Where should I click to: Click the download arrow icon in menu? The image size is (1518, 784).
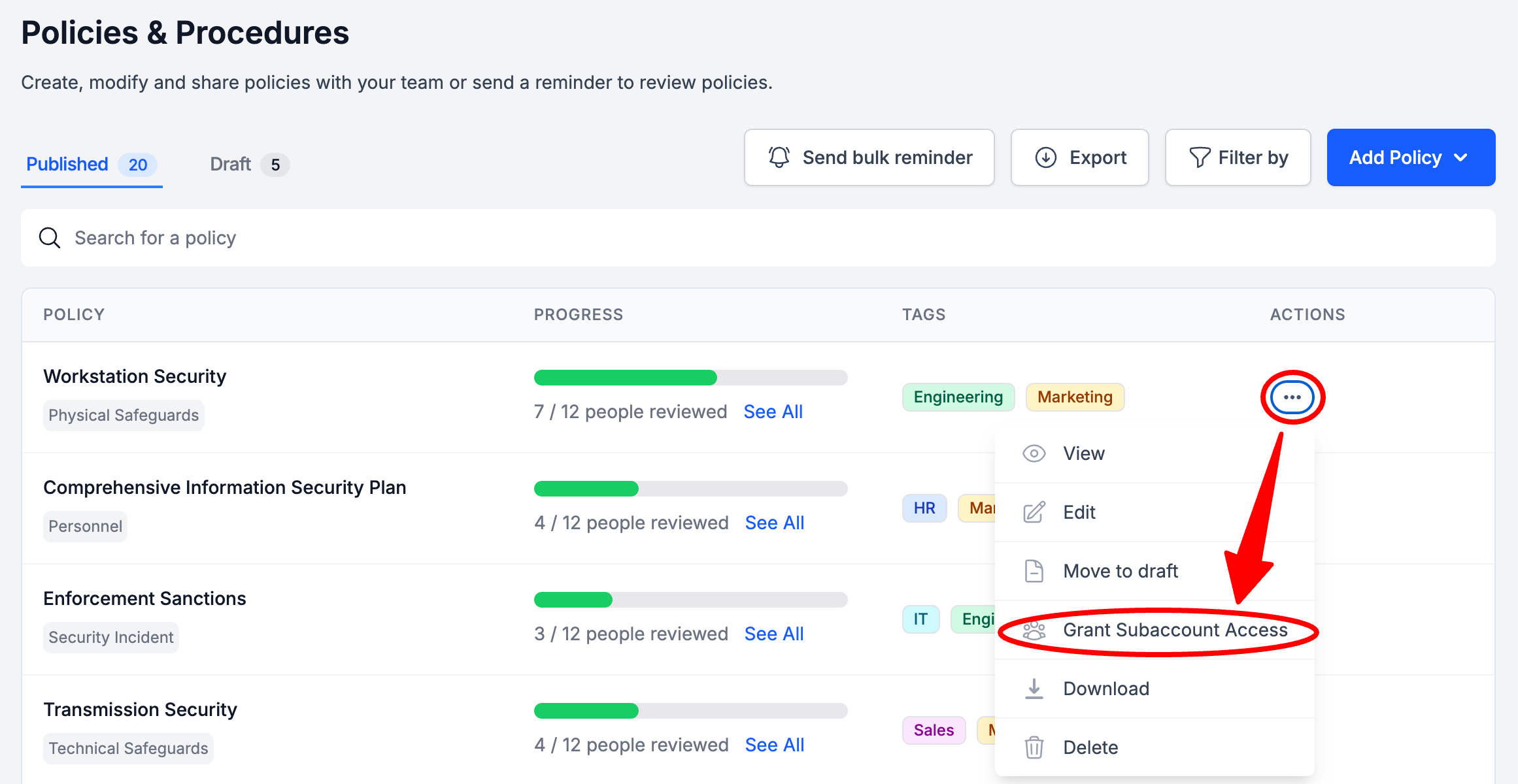coord(1034,689)
